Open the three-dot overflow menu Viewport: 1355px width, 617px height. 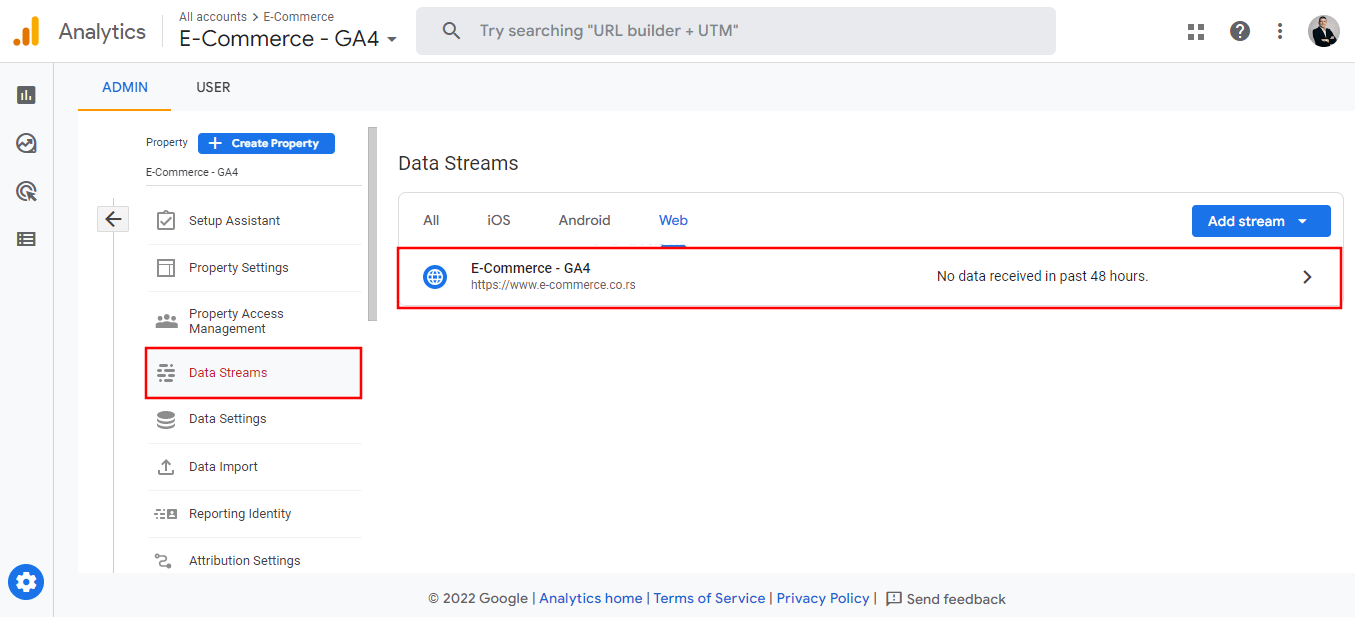(1280, 31)
